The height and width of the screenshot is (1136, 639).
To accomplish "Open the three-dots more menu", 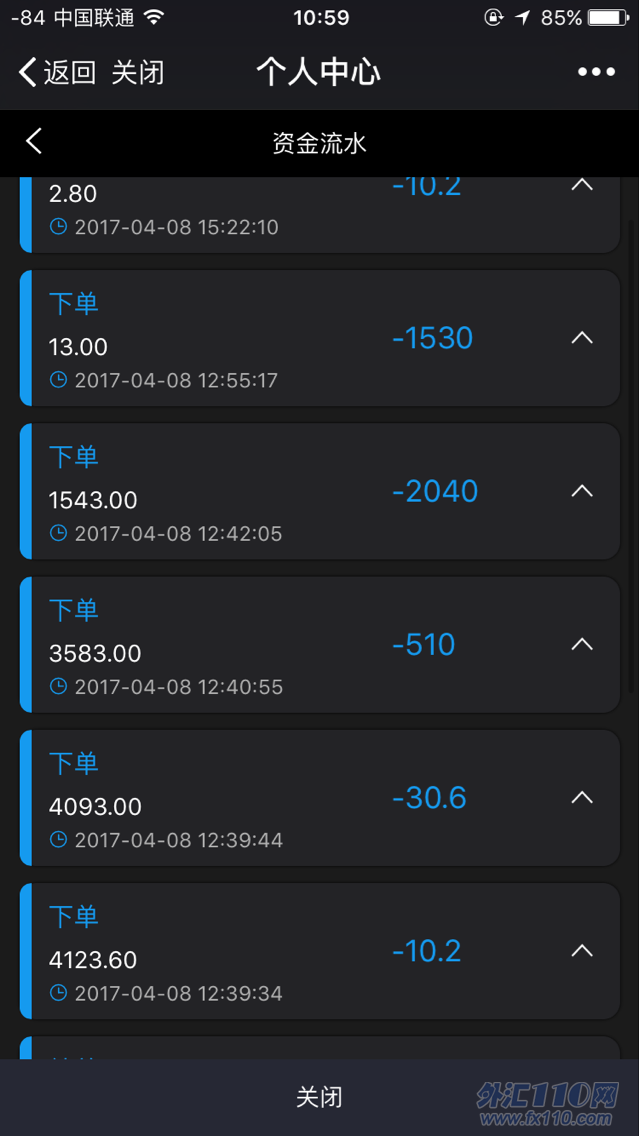I will coord(596,72).
